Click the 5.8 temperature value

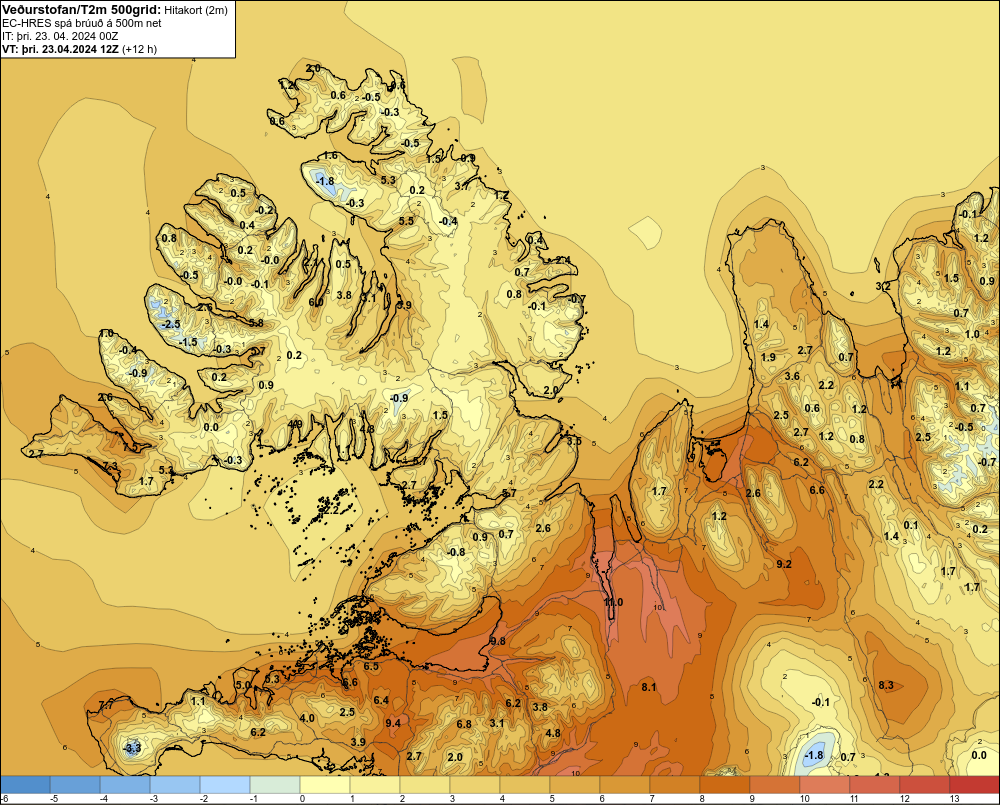(x=256, y=323)
